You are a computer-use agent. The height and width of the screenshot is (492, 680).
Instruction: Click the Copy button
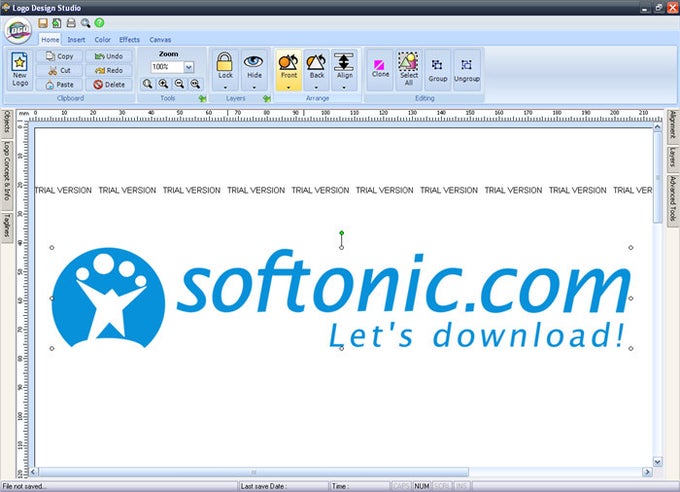59,56
